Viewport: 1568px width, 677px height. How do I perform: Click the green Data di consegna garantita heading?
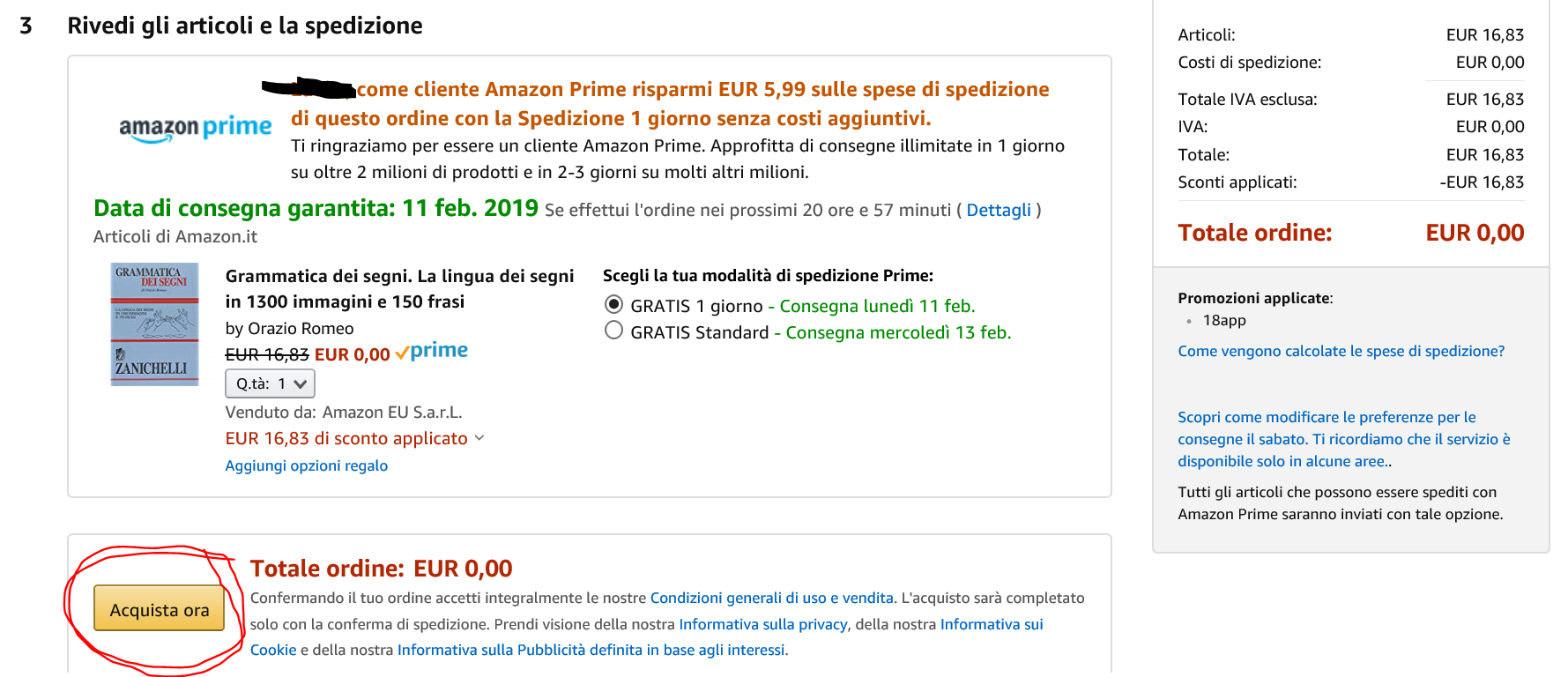pos(316,208)
